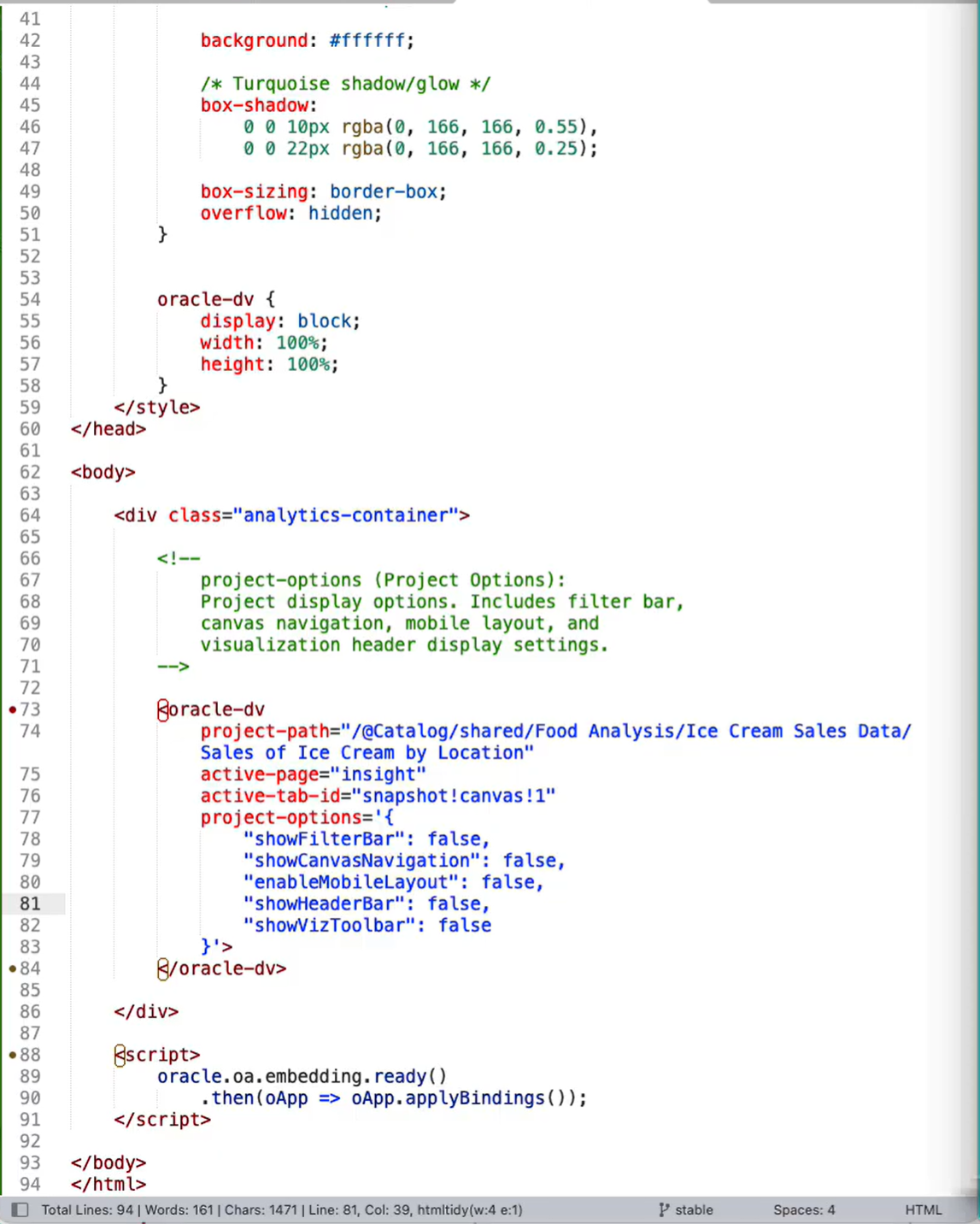Click the 'oracle-dv {' CSS selector
The width and height of the screenshot is (980, 1224).
click(x=216, y=299)
